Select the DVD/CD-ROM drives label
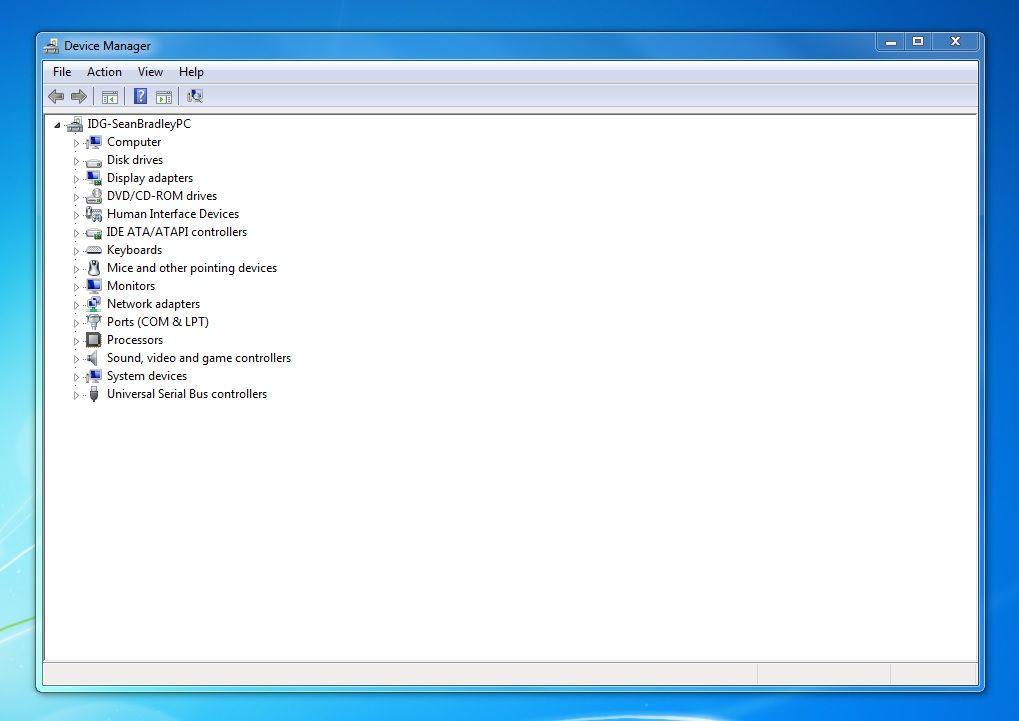 162,196
